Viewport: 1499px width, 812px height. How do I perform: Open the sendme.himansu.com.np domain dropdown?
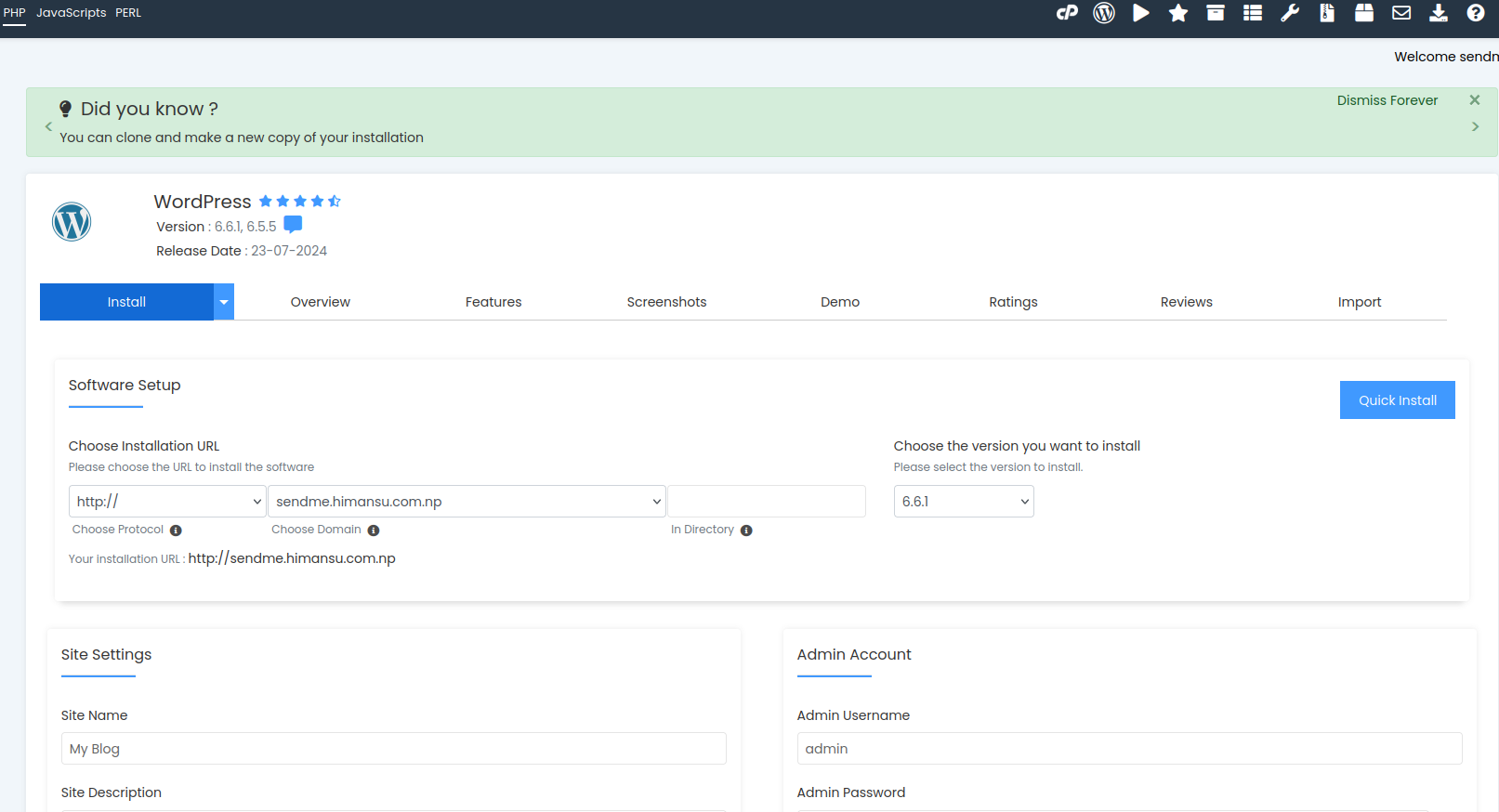pyautogui.click(x=467, y=502)
